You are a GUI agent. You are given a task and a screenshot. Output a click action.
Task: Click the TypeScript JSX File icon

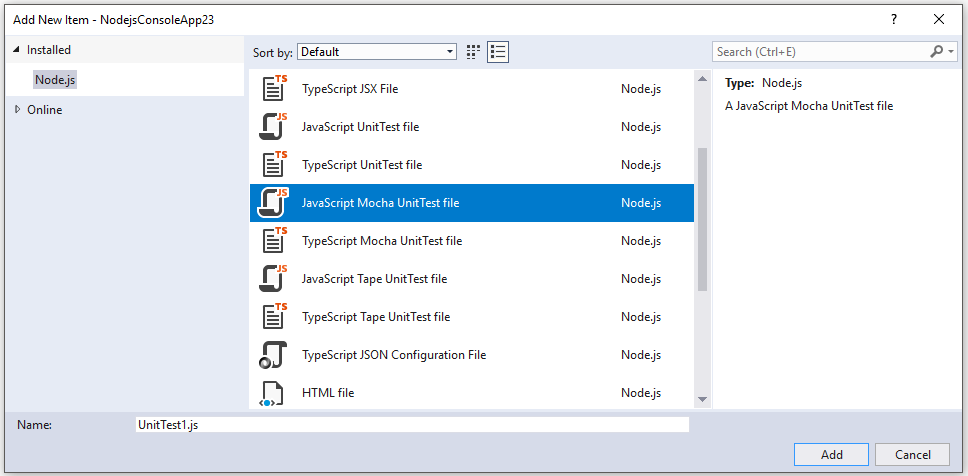click(274, 89)
